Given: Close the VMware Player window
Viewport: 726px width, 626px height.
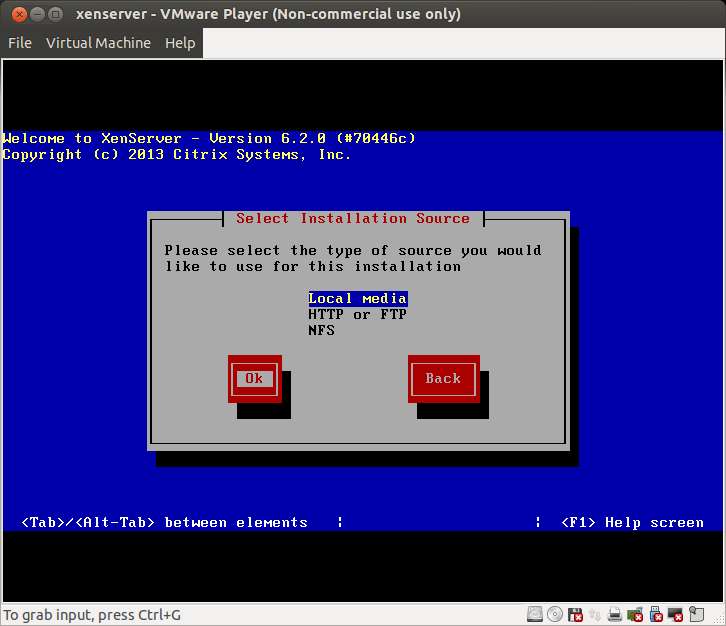Looking at the screenshot, I should coord(19,14).
